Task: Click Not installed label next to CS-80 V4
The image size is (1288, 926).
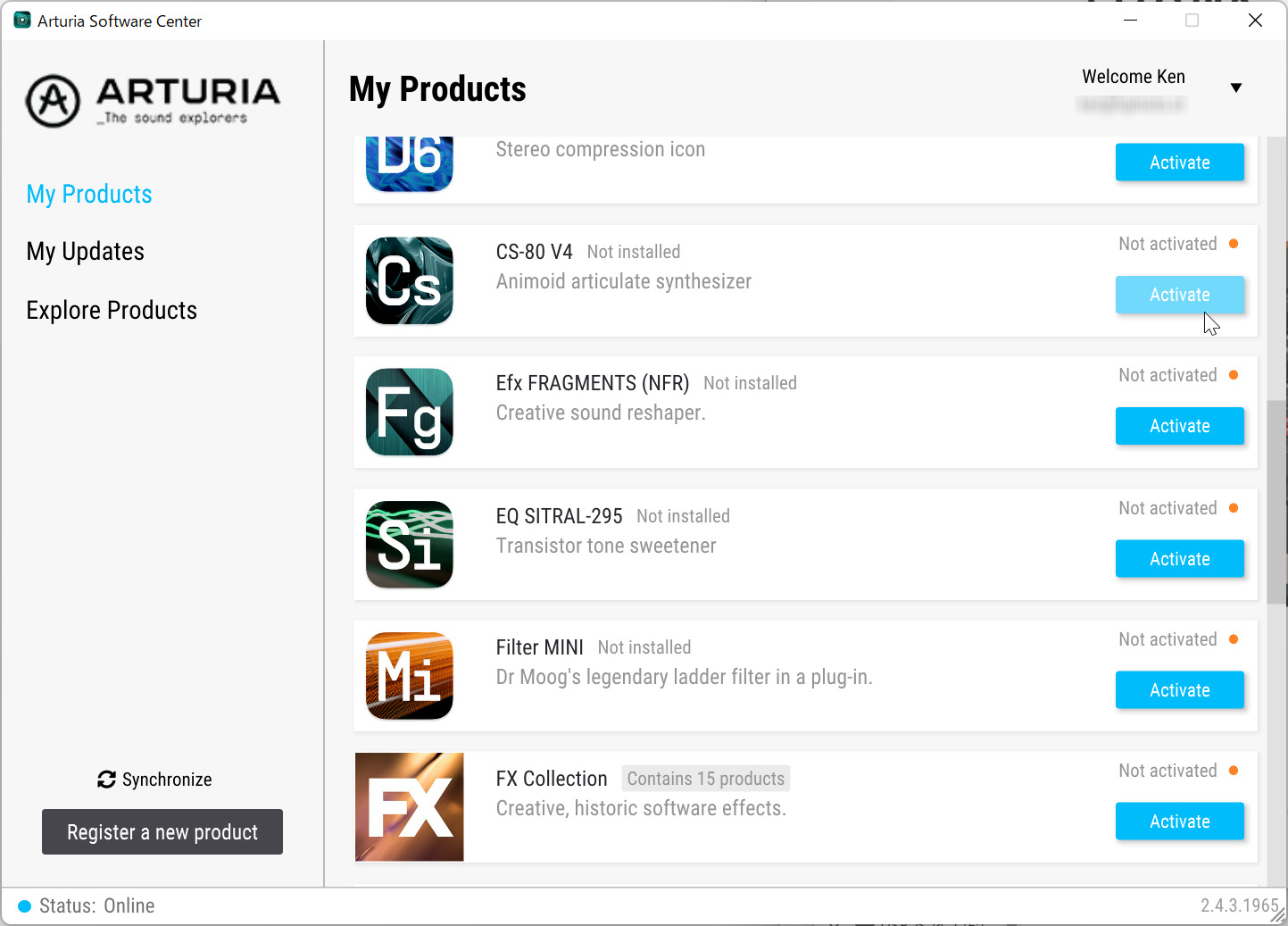Action: coord(634,252)
